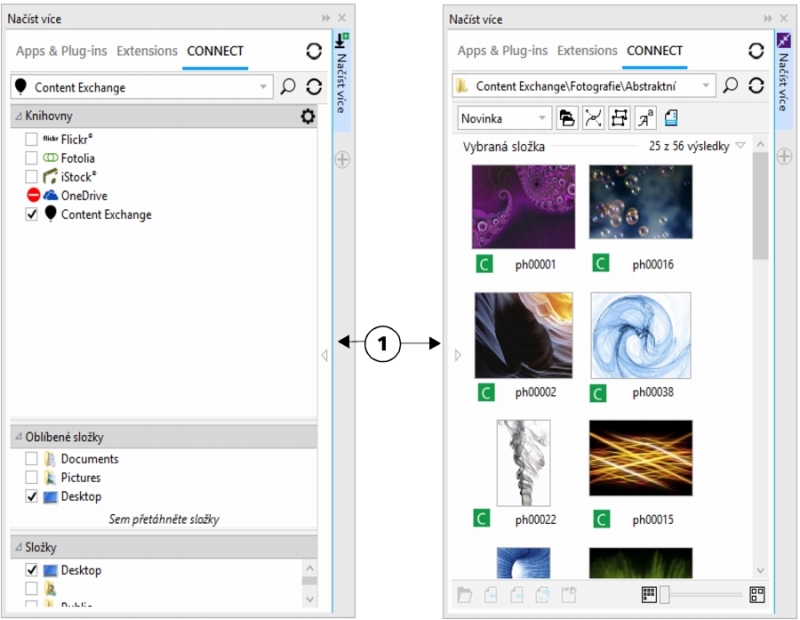Screen dimensions: 800x620
Task: Open the Extensions tab in right panel
Action: tap(587, 51)
